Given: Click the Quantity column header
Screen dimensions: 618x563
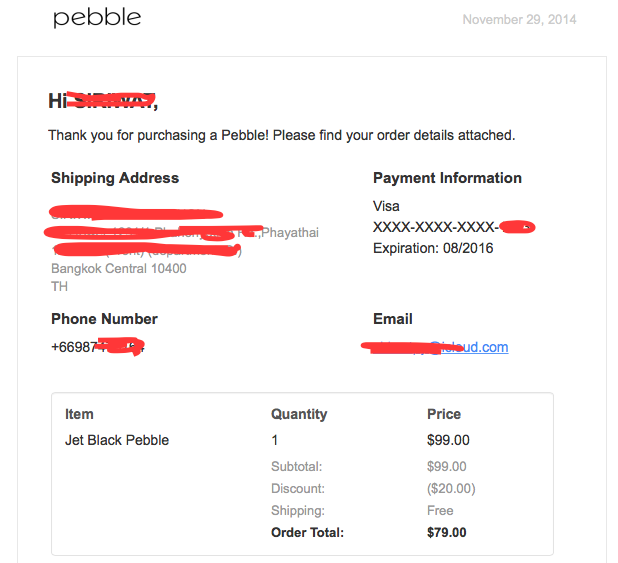Looking at the screenshot, I should point(299,414).
